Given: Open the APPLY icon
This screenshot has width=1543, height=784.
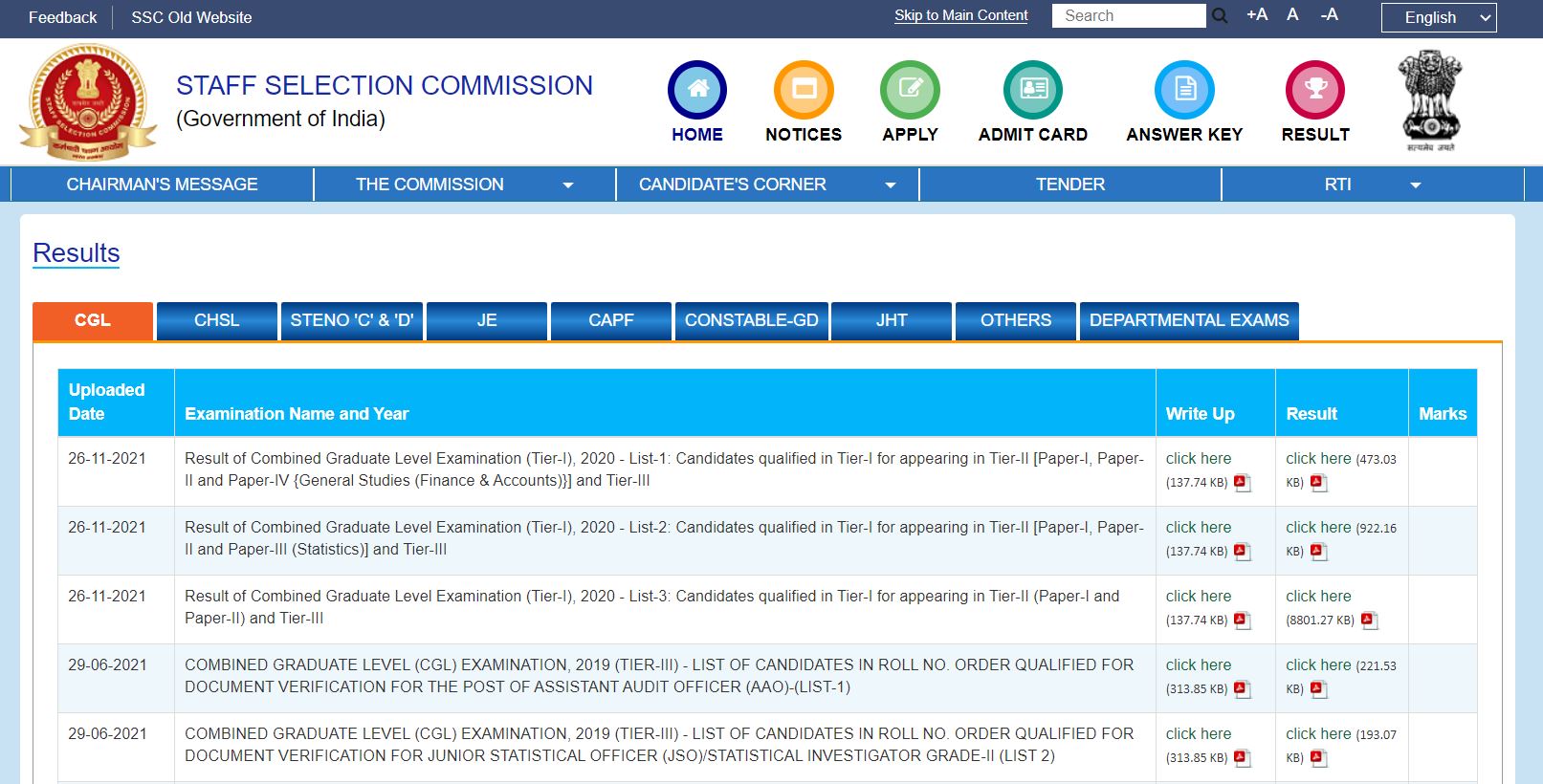Looking at the screenshot, I should tap(910, 90).
